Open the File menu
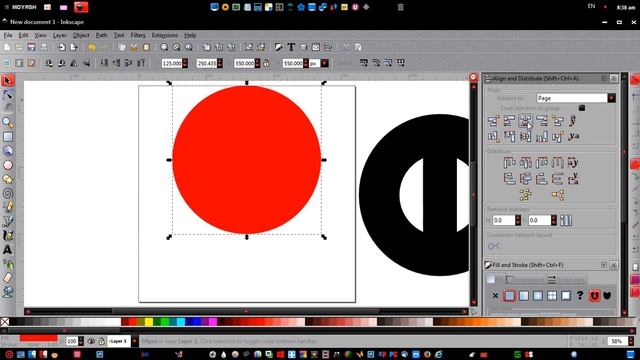The image size is (640, 360). click(8, 35)
